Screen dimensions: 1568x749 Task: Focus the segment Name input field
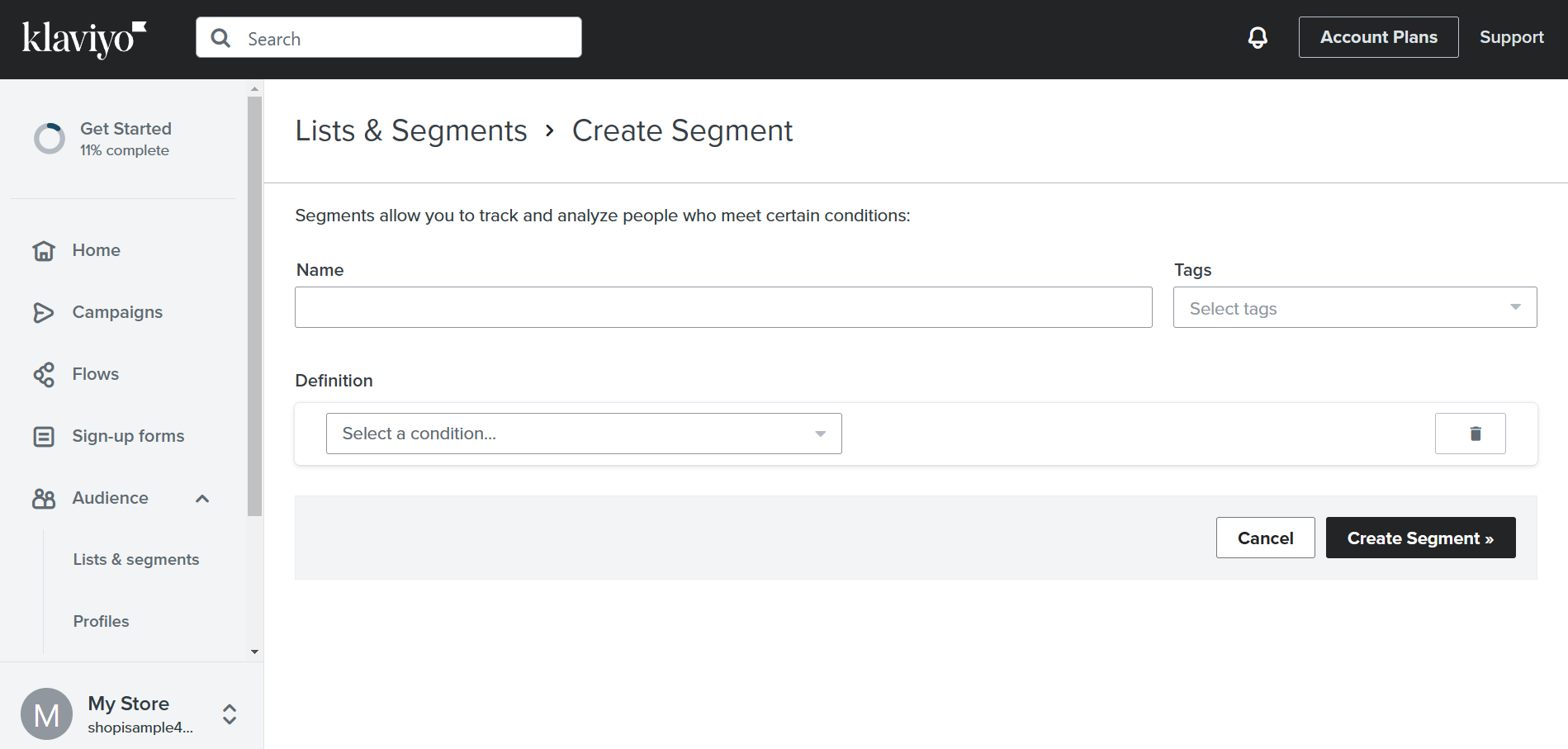coord(723,307)
